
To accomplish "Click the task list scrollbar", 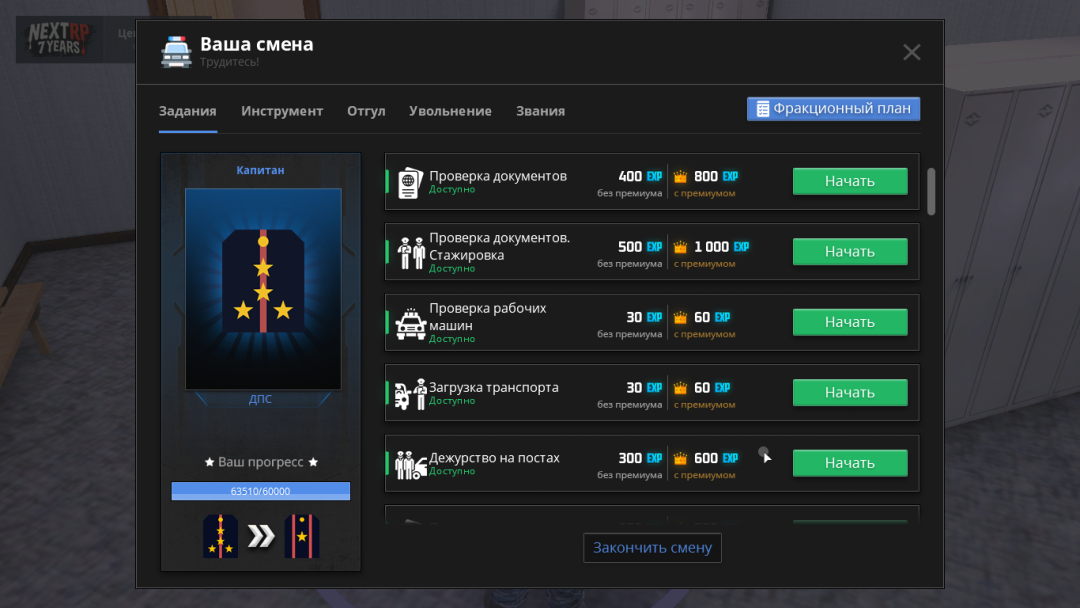I will [x=931, y=190].
